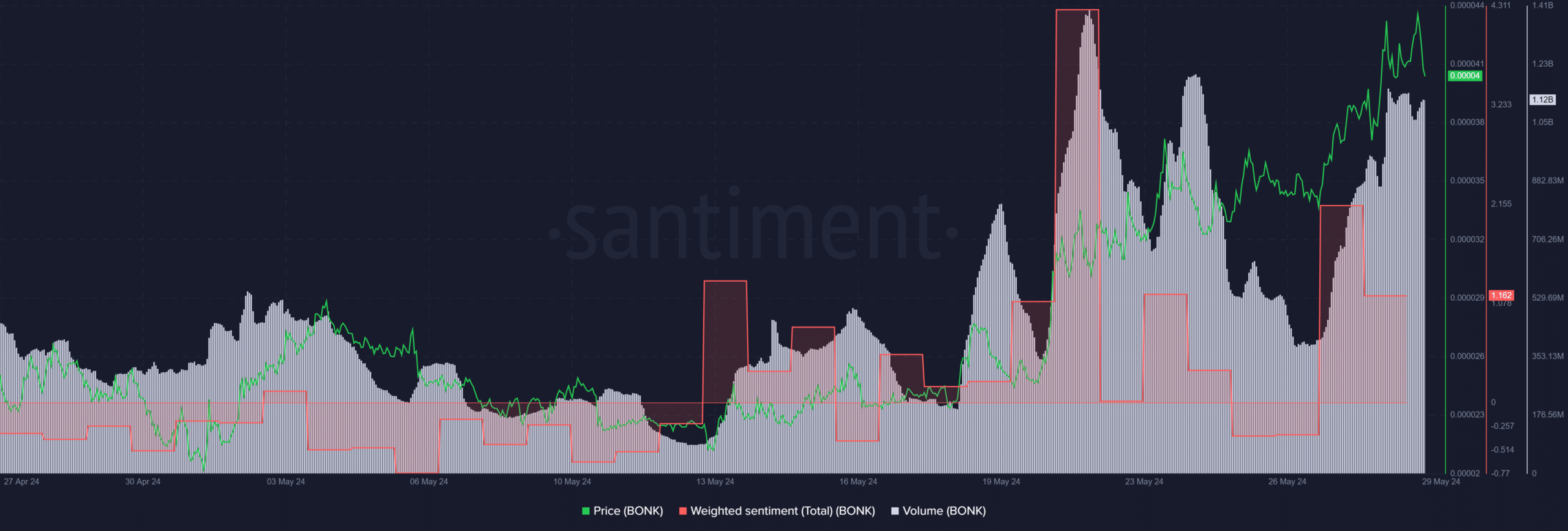Click the 0.000026 price axis label
1568x531 pixels.
(x=1467, y=356)
